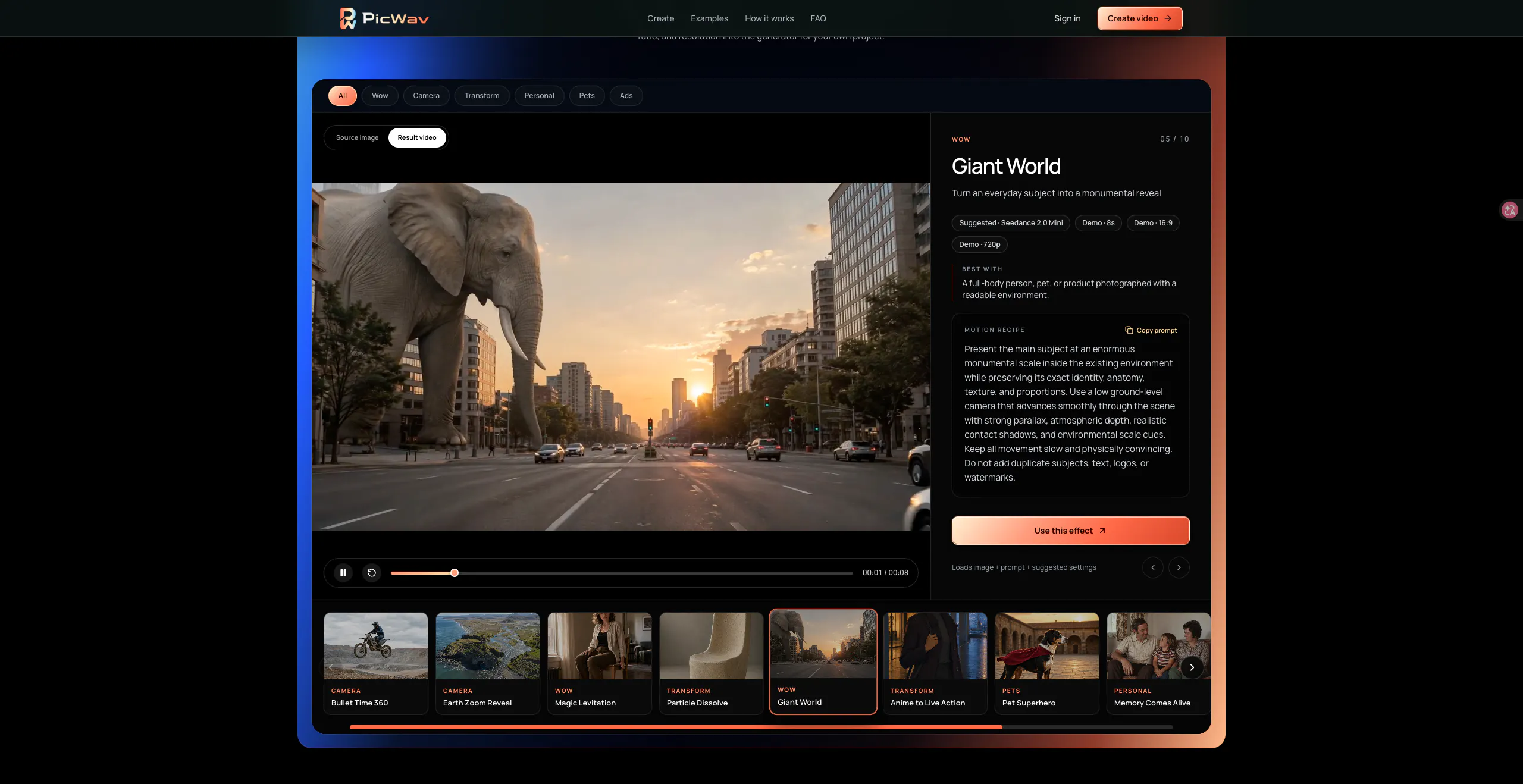1523x784 pixels.
Task: Click the video progress slider handle
Action: pyautogui.click(x=455, y=573)
